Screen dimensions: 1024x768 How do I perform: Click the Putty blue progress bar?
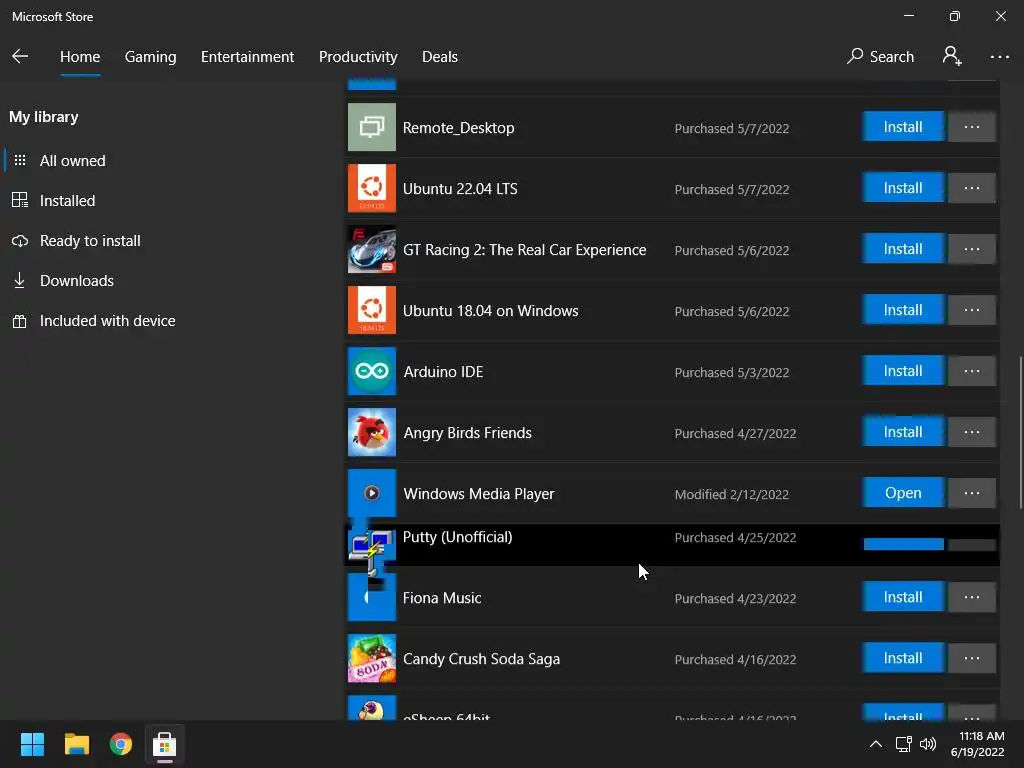pyautogui.click(x=903, y=544)
